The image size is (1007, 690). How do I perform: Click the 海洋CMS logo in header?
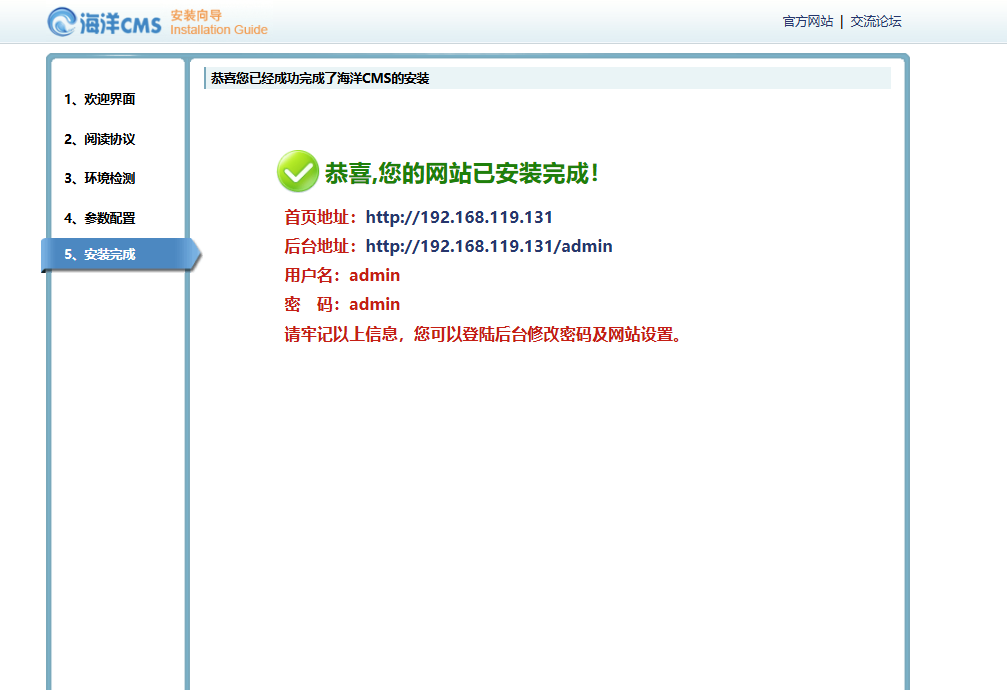coord(105,22)
